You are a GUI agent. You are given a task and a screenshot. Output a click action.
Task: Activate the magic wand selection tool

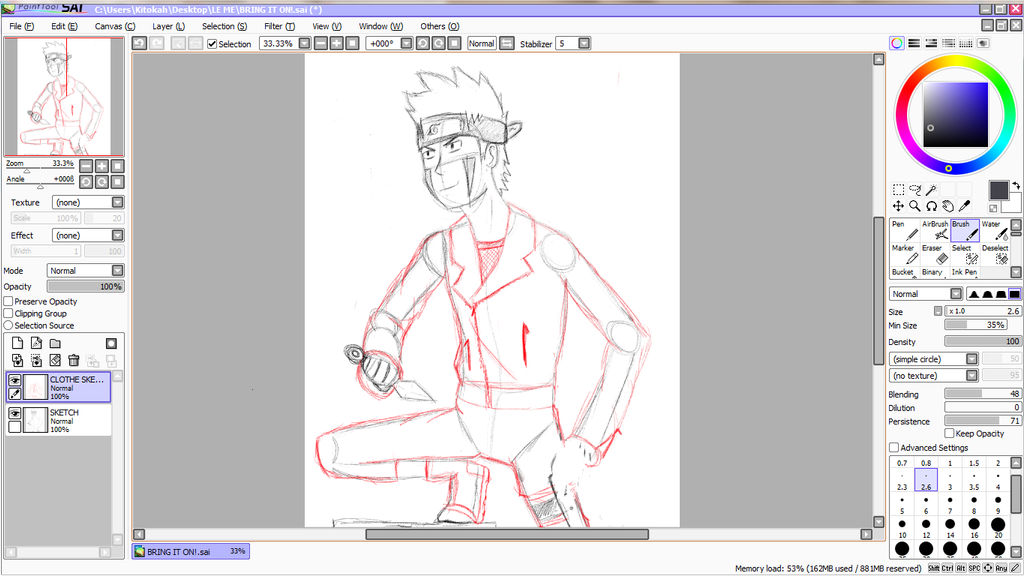(931, 190)
